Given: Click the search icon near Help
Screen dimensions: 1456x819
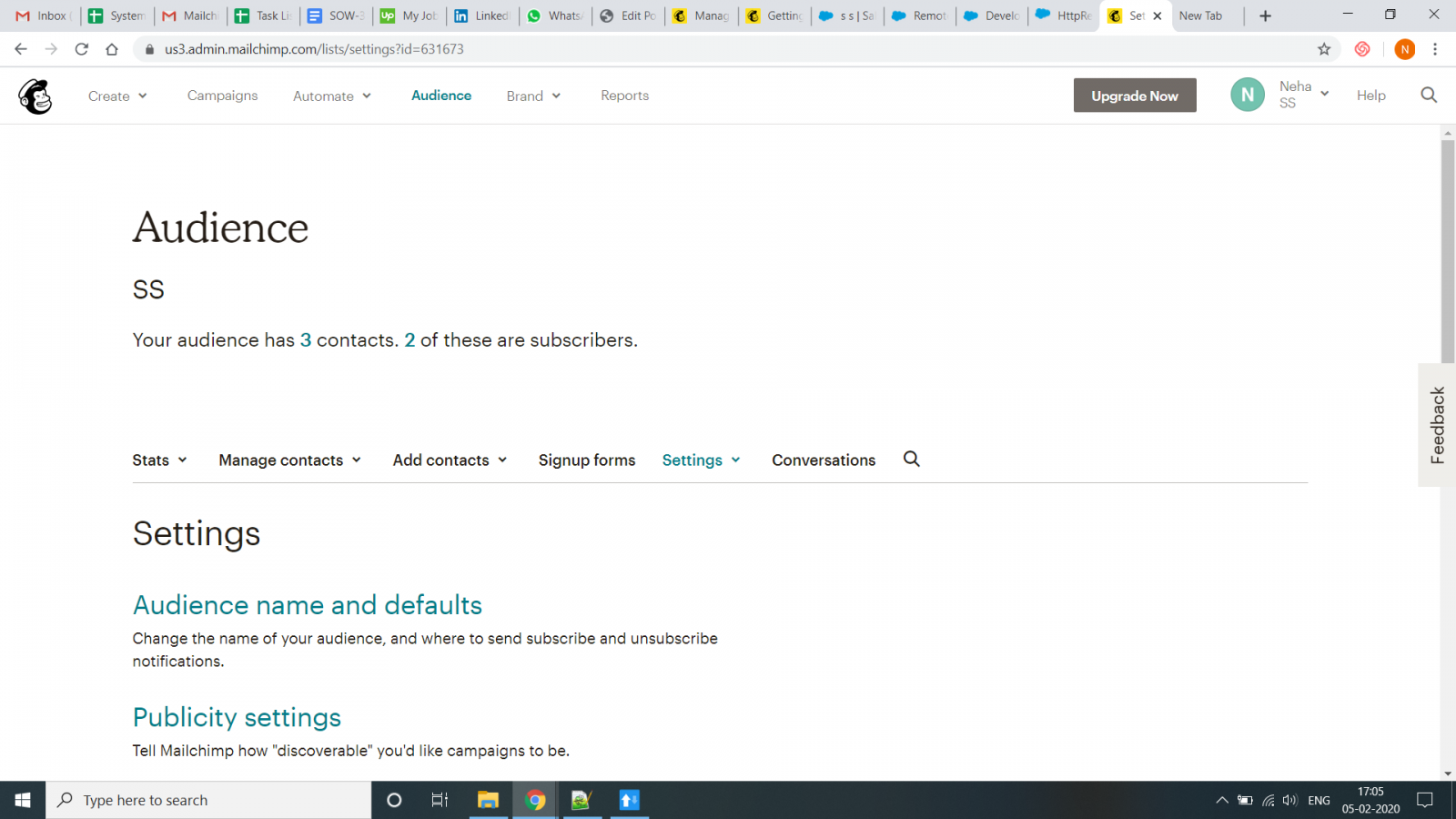Looking at the screenshot, I should pos(1429,95).
